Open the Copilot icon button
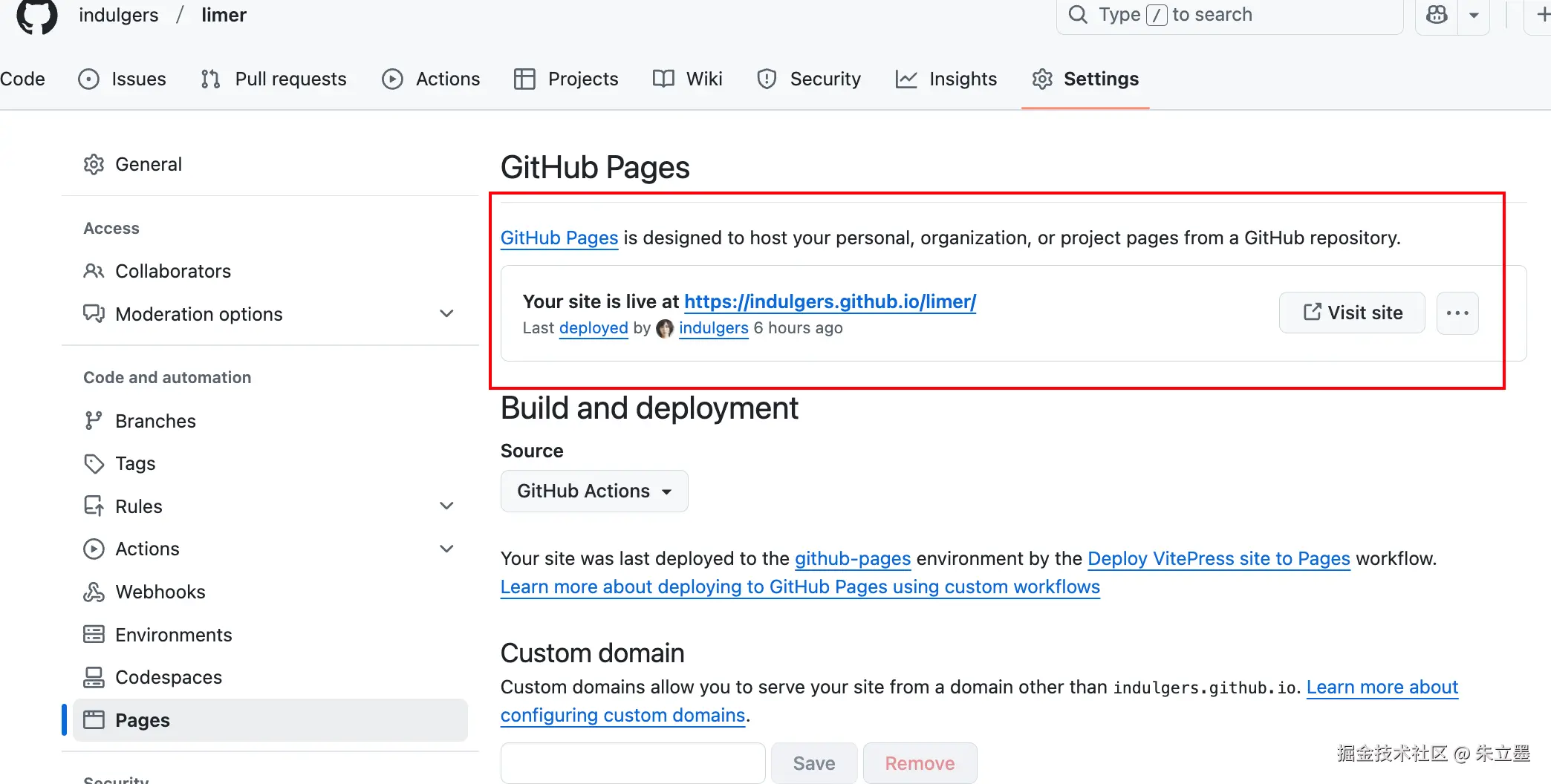 [x=1437, y=15]
